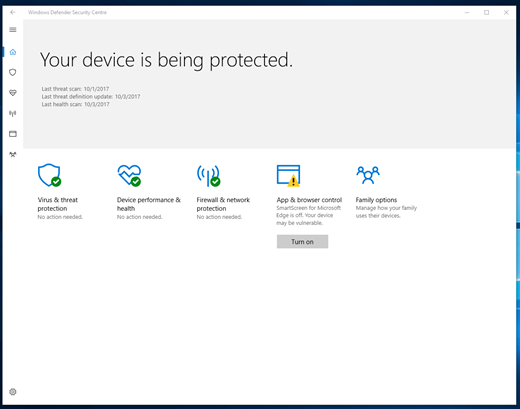Click 'No action needed.' under Virus protection
The height and width of the screenshot is (409, 520).
point(60,217)
